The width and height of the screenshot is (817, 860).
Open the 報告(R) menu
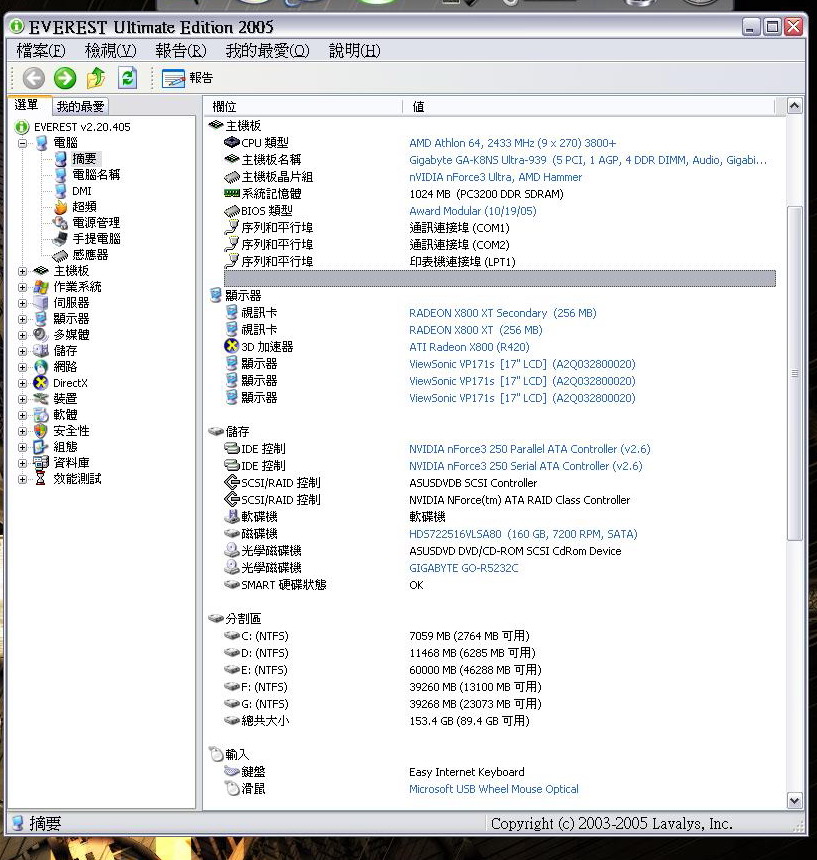(x=180, y=51)
